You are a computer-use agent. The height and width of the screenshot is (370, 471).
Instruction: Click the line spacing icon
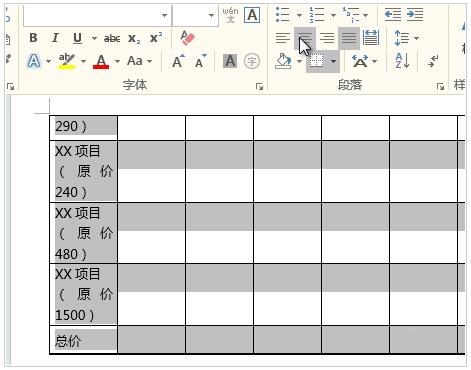pyautogui.click(x=402, y=38)
